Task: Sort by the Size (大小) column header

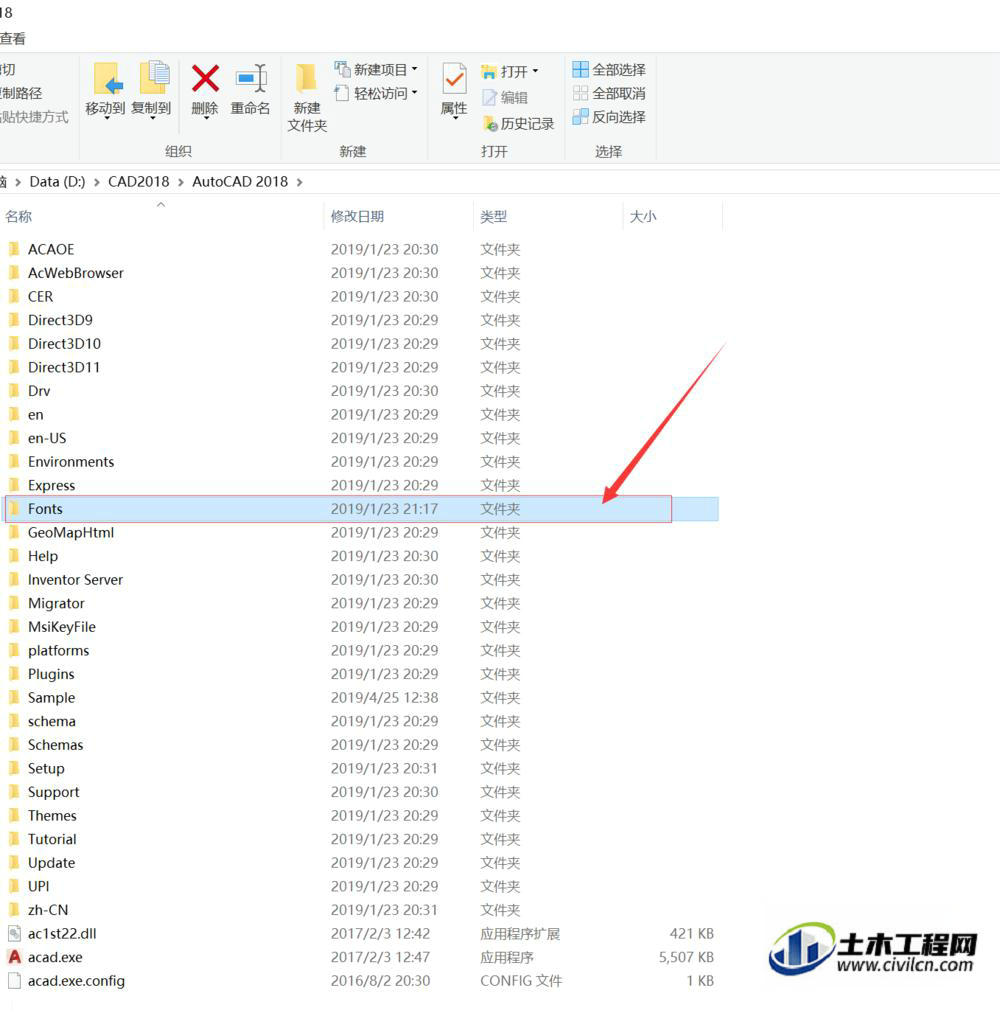Action: click(x=643, y=216)
